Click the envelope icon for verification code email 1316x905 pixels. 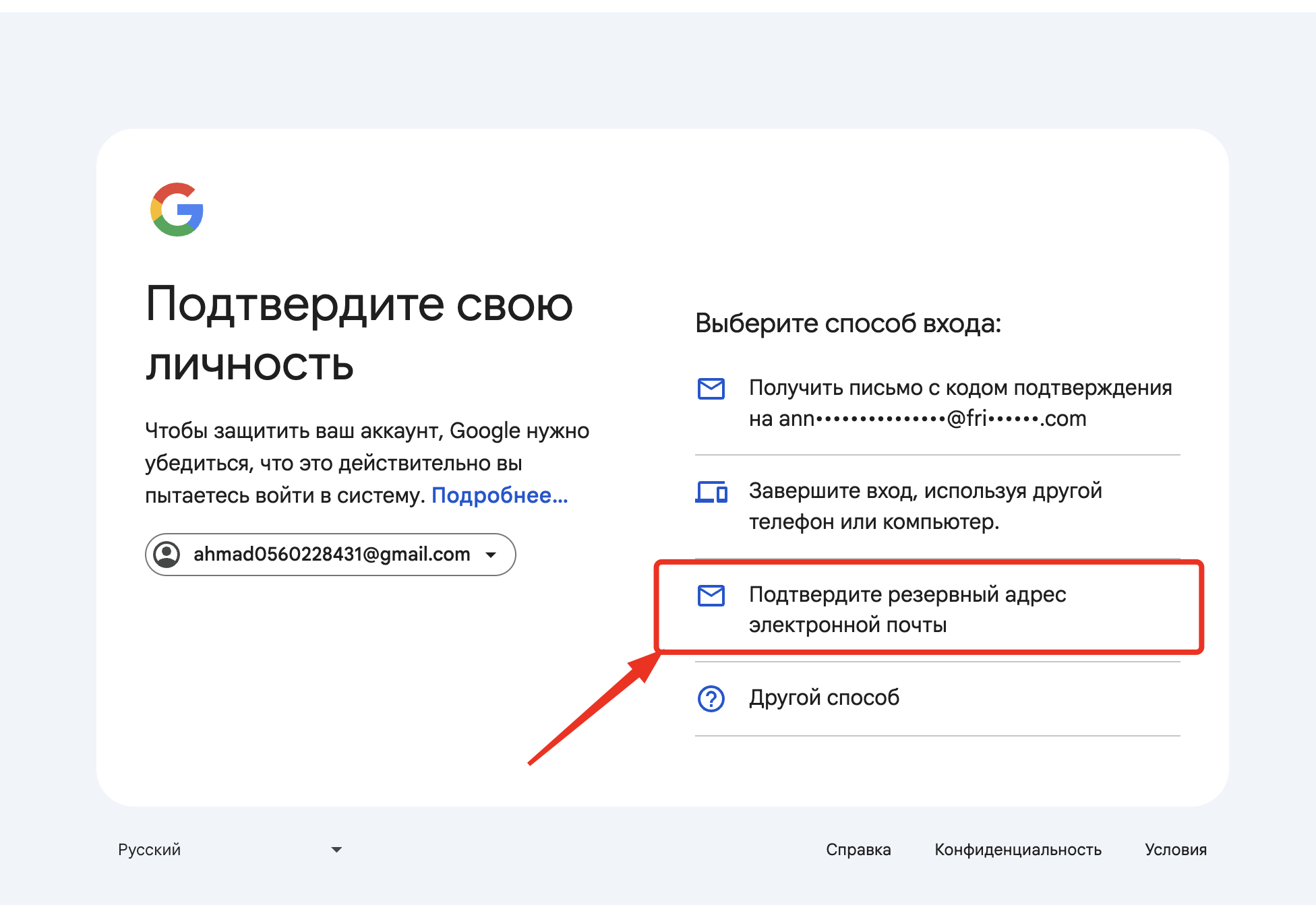point(711,388)
